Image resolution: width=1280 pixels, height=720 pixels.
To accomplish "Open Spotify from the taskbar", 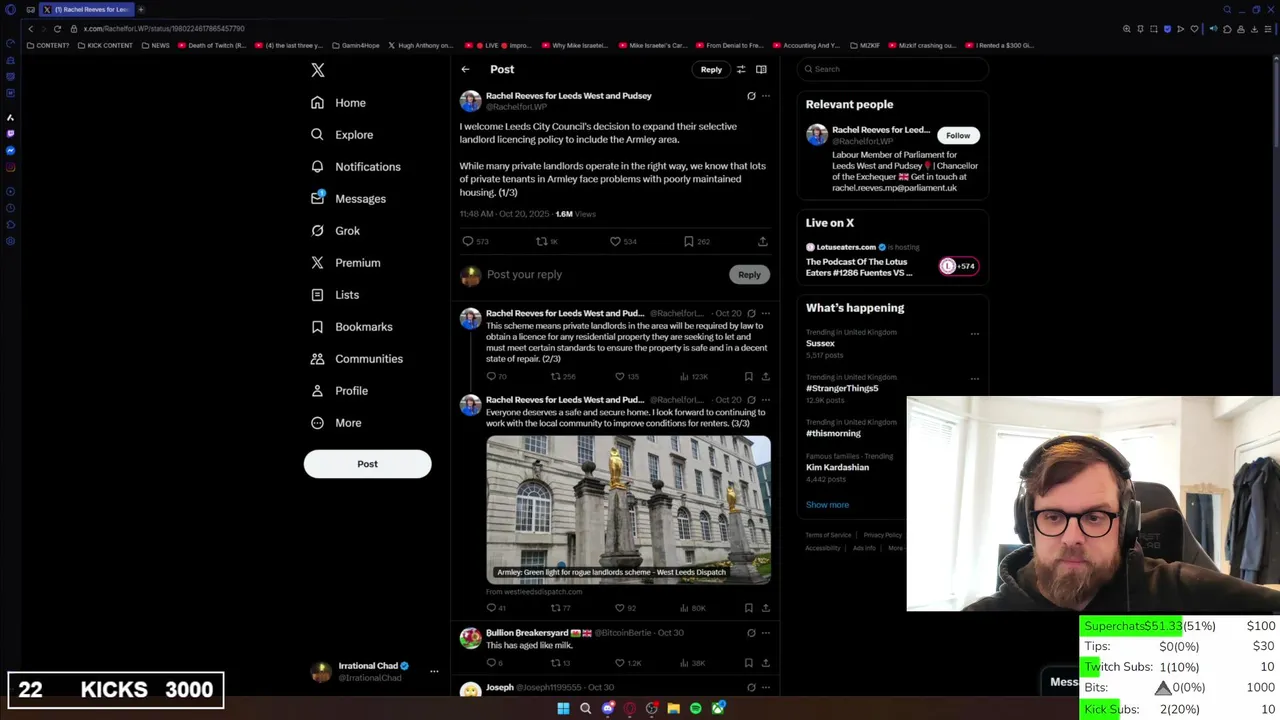I will click(696, 709).
